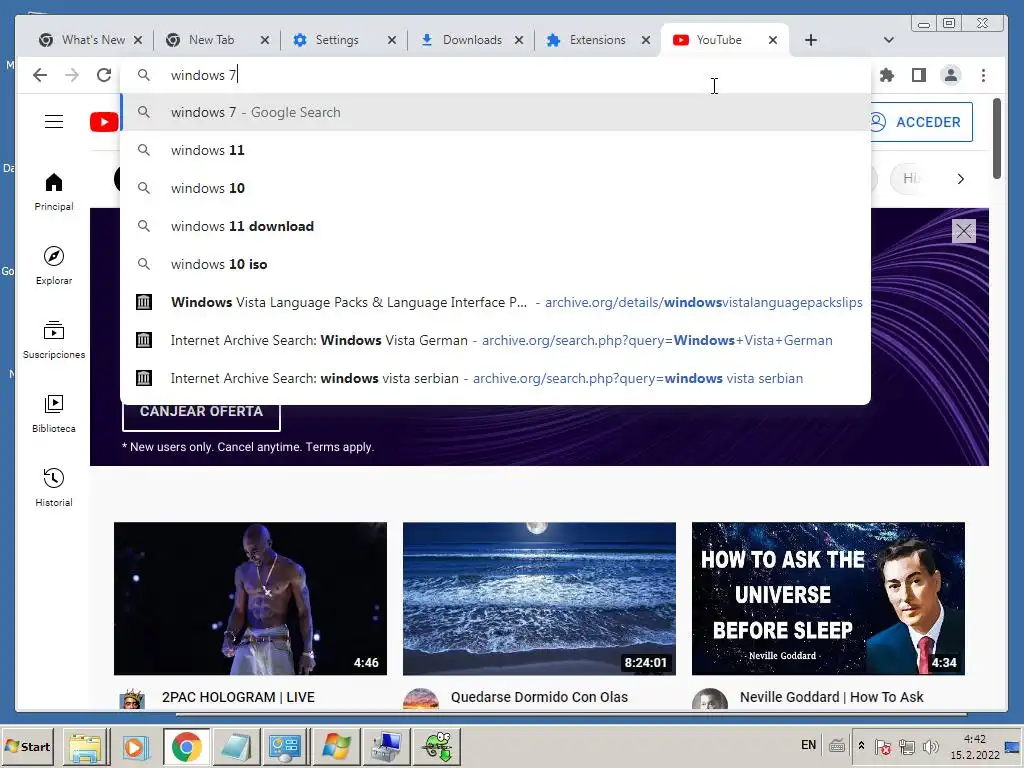Select the 'windows 10 iso' suggestion
Viewport: 1024px width, 768px height.
click(x=495, y=264)
